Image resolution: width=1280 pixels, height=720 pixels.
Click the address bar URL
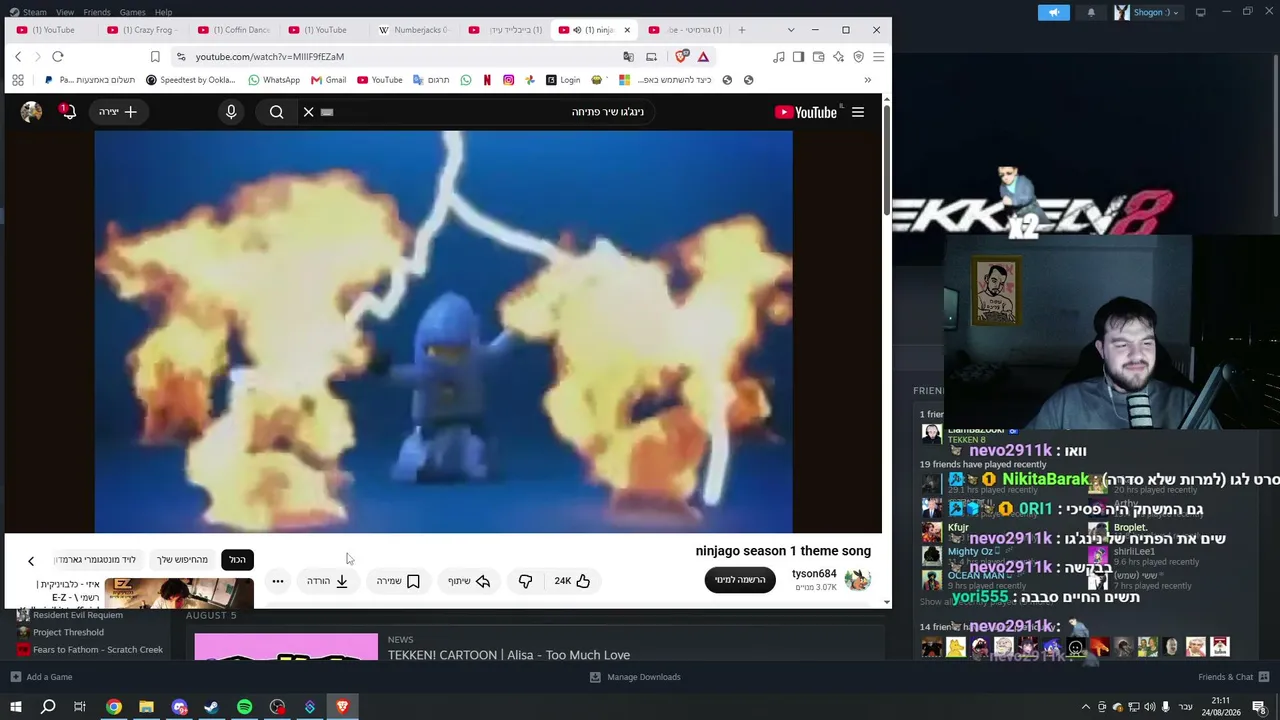point(270,57)
